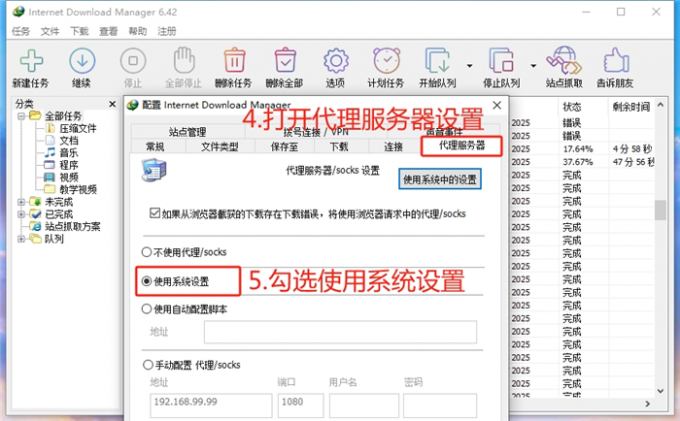Click the port field showing 1080
The width and height of the screenshot is (680, 421).
click(301, 405)
